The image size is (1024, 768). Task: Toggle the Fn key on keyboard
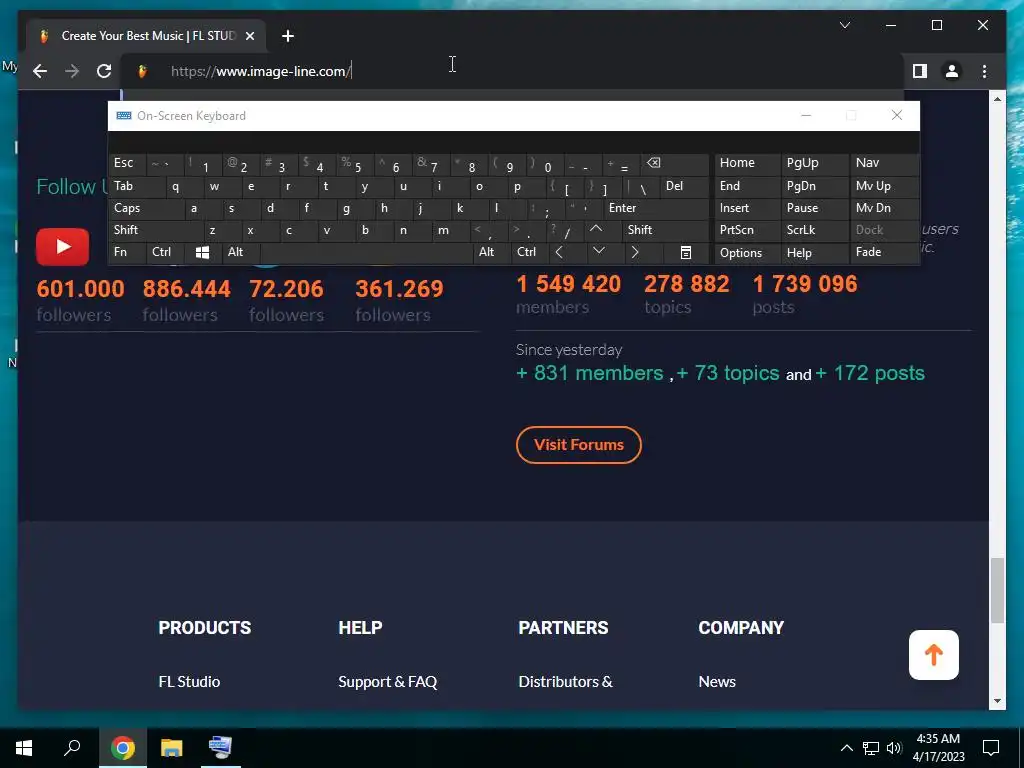pyautogui.click(x=127, y=253)
